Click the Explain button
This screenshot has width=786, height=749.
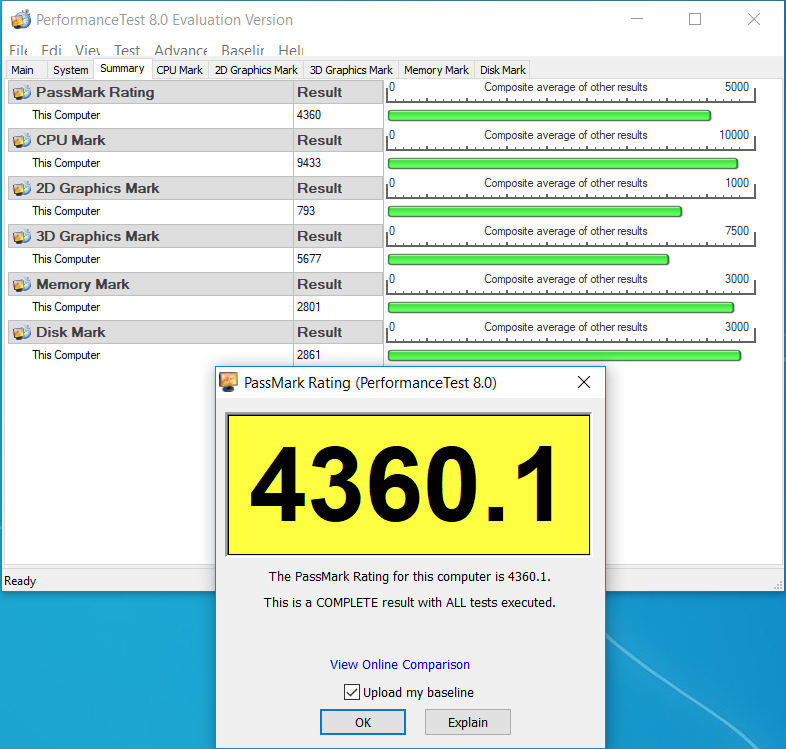tap(468, 722)
